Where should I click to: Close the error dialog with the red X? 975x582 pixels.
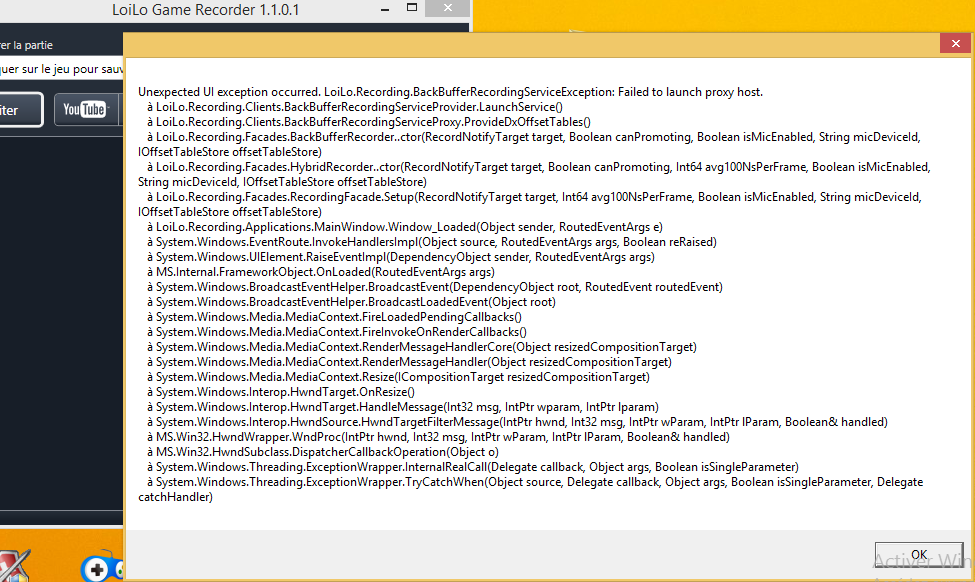tap(956, 44)
